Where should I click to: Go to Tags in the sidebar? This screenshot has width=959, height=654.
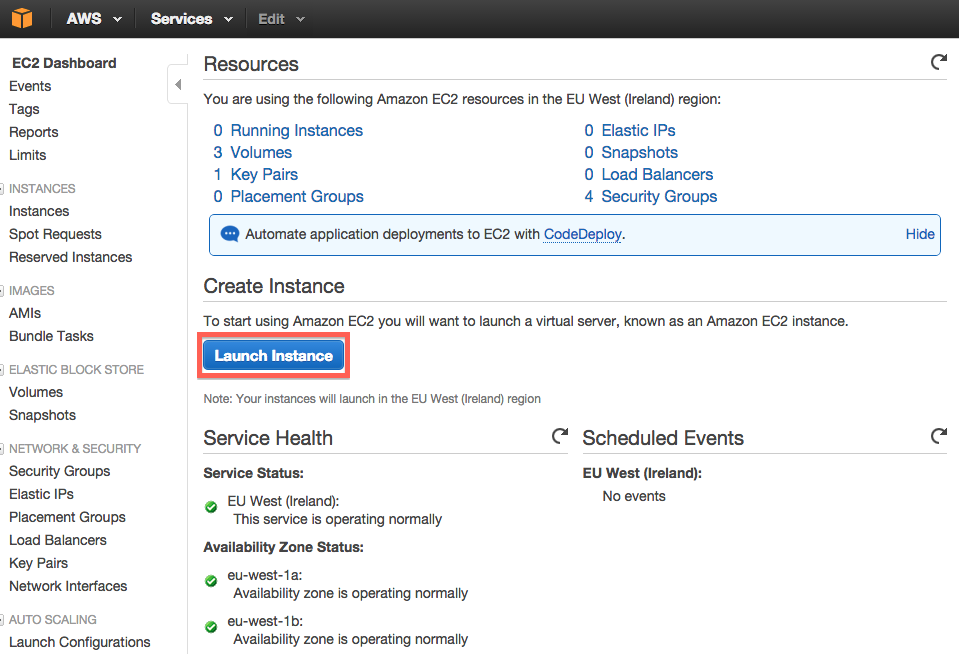[24, 110]
